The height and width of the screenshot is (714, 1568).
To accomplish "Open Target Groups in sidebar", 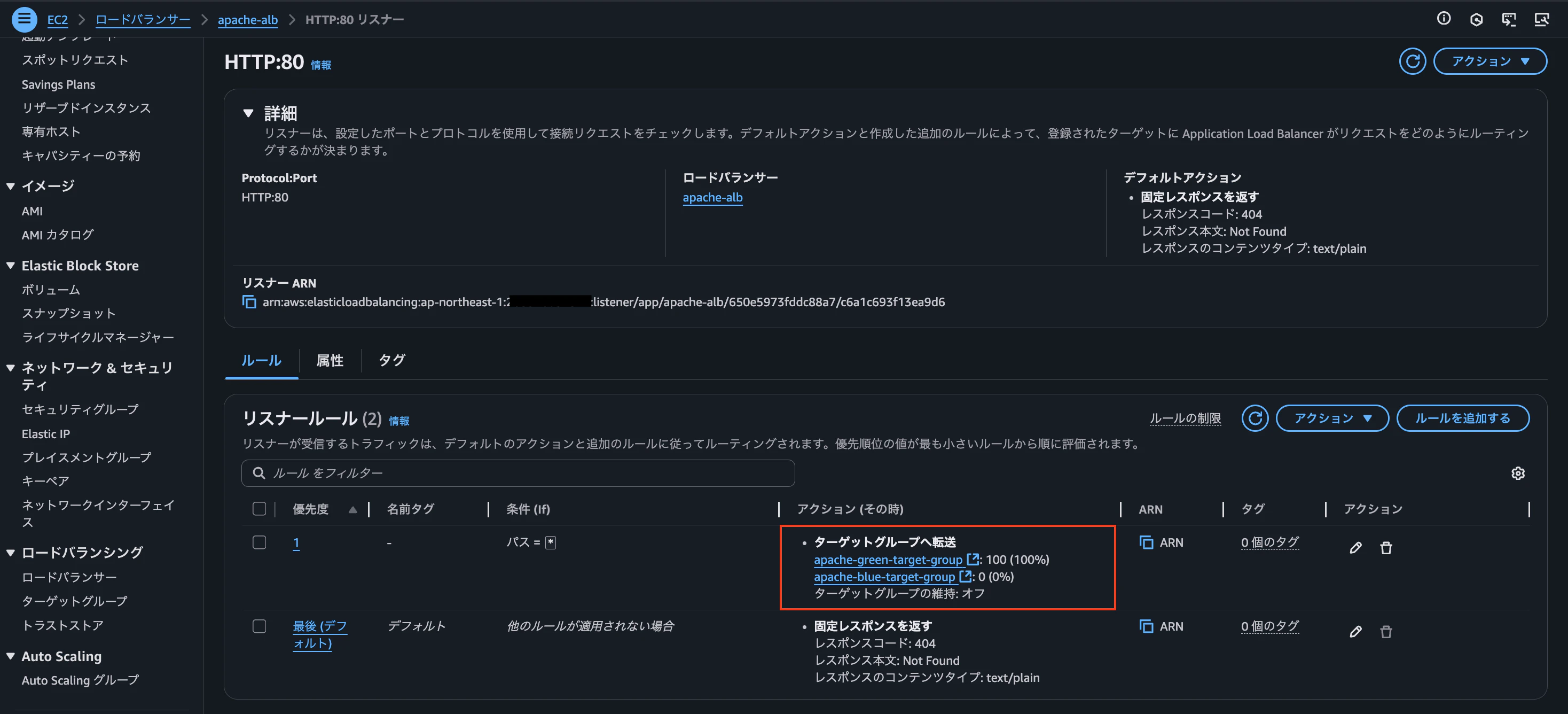I will click(x=75, y=601).
